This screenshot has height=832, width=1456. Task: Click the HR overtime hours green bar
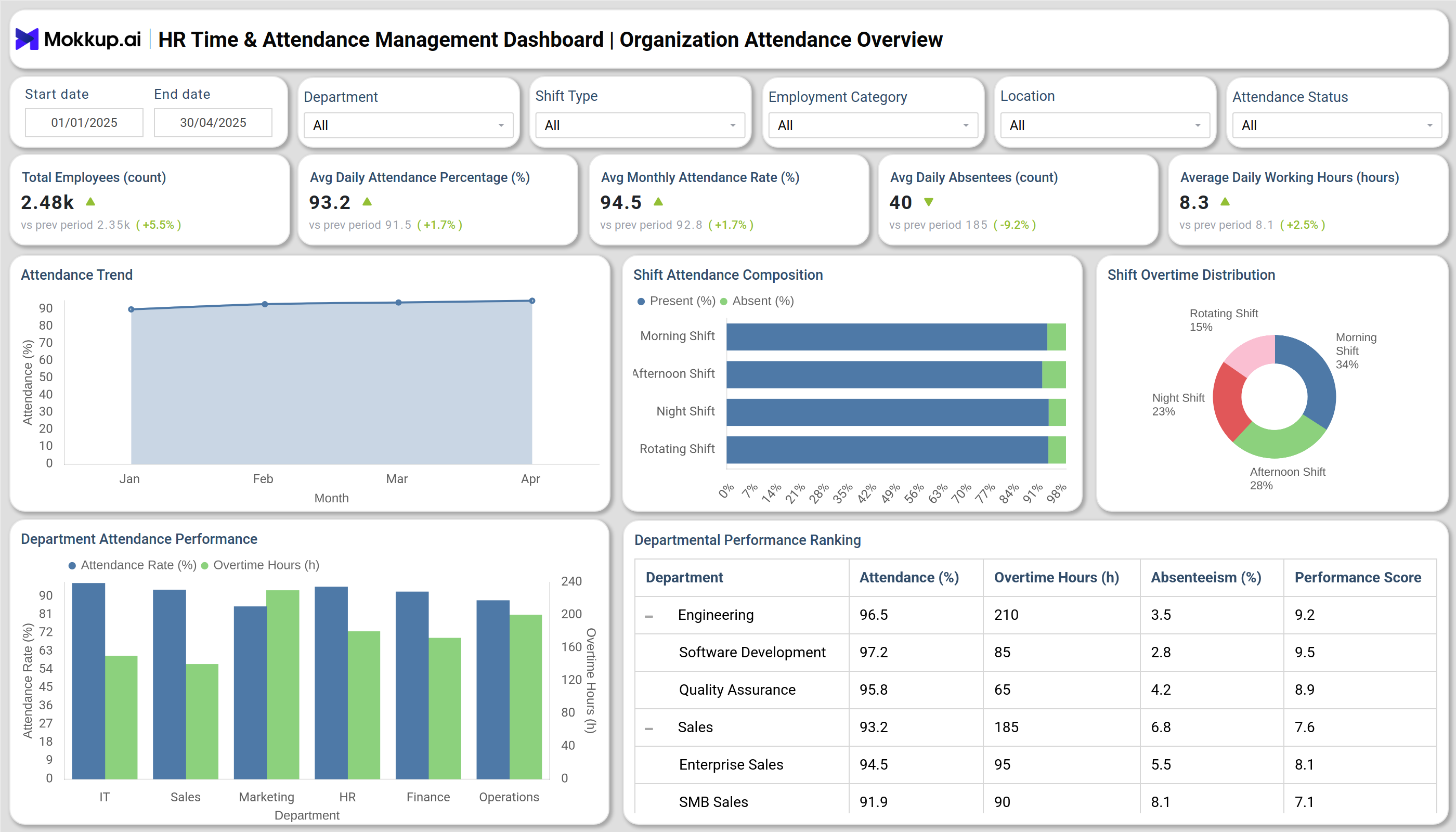click(364, 705)
